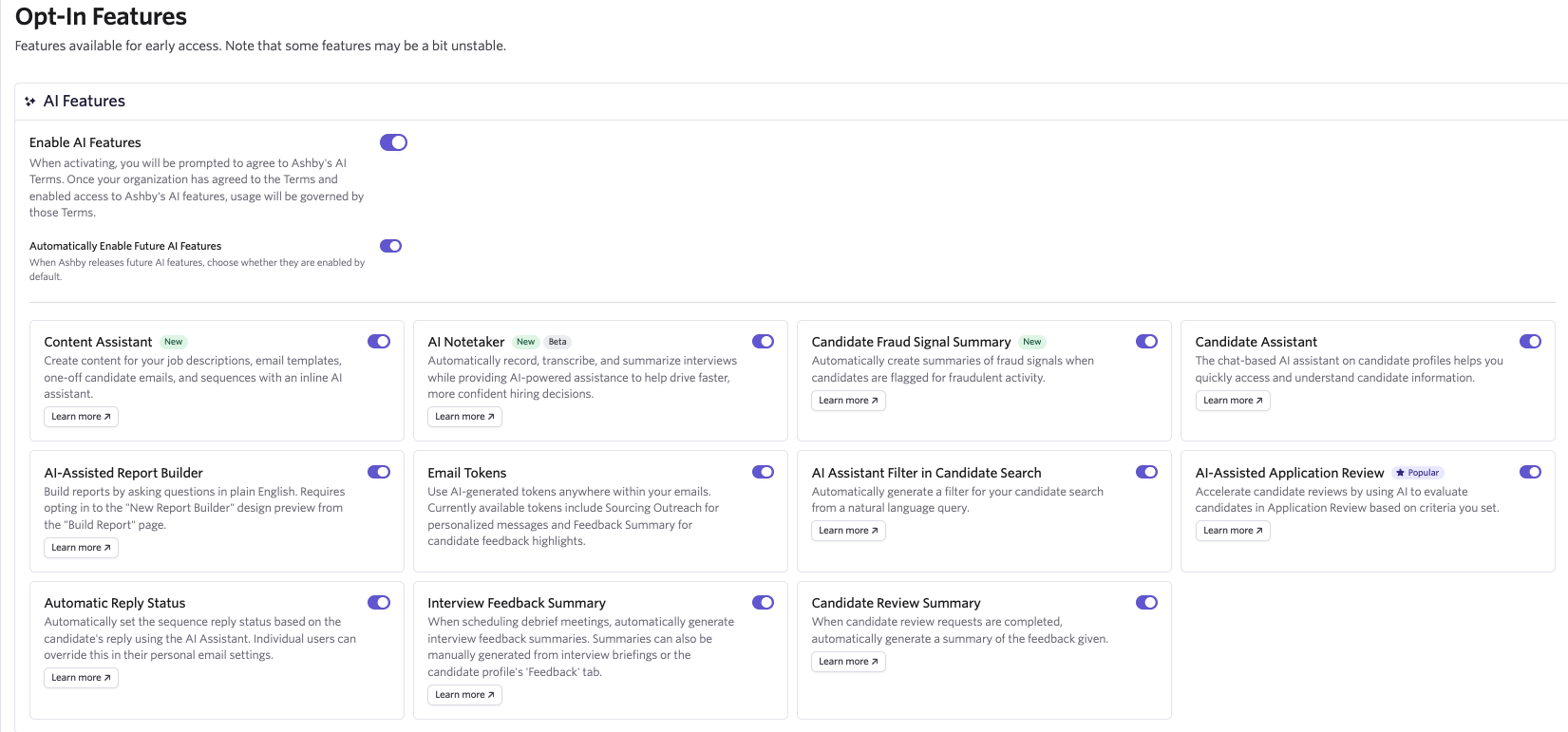Open Learn more for Content Assistant
The width and height of the screenshot is (1568, 732).
click(x=81, y=417)
